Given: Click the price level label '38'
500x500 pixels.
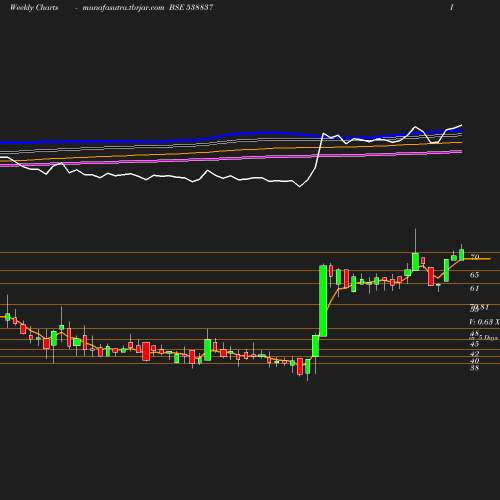Looking at the screenshot, I should coord(474,368).
